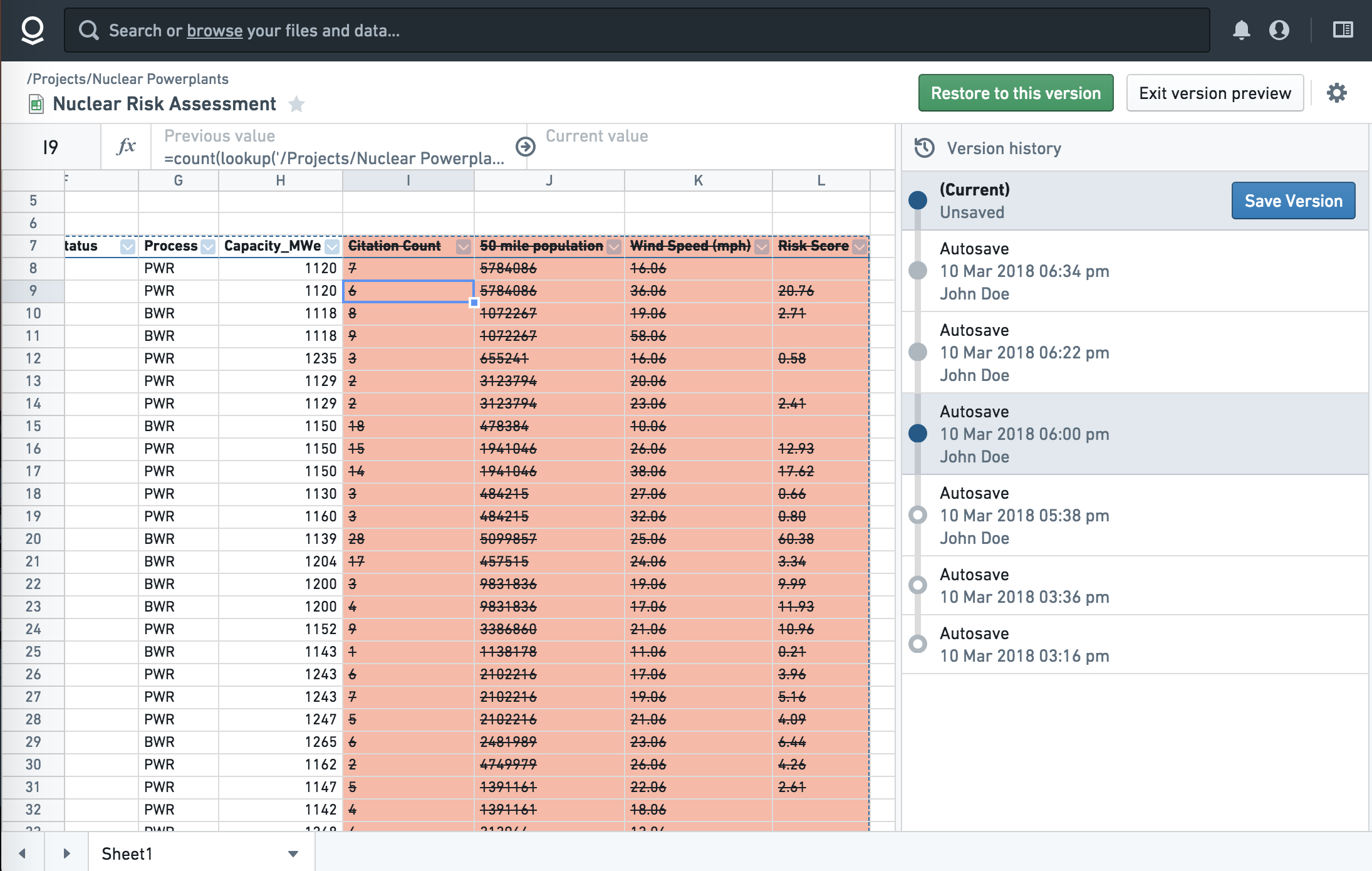This screenshot has height=871, width=1372.
Task: Select column header G
Action: (x=178, y=180)
